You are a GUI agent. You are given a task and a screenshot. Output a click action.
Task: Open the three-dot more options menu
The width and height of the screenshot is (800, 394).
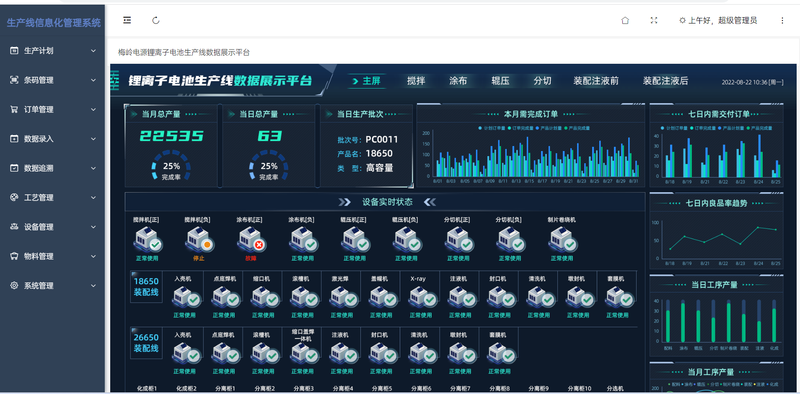782,20
